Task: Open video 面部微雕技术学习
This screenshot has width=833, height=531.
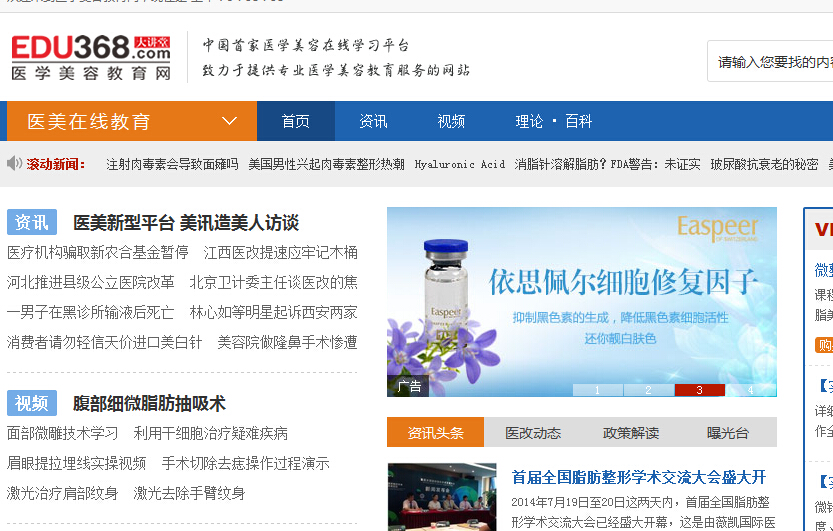Action: 63,433
